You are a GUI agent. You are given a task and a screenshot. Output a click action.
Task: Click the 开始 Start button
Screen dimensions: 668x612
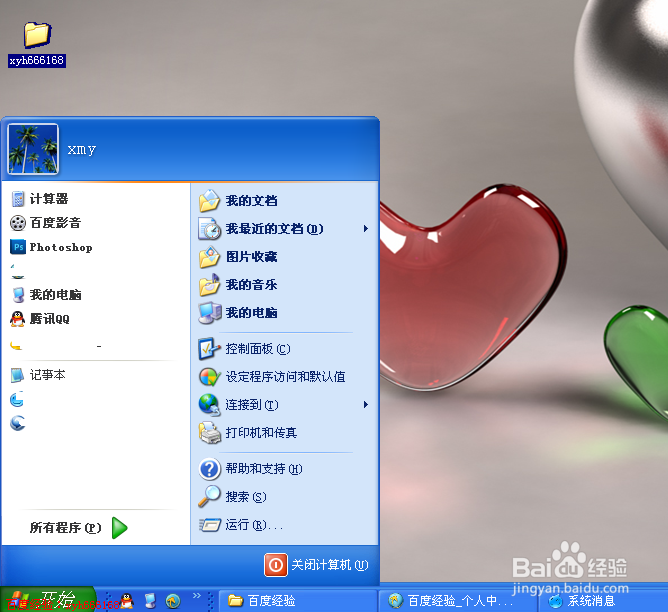(x=47, y=600)
